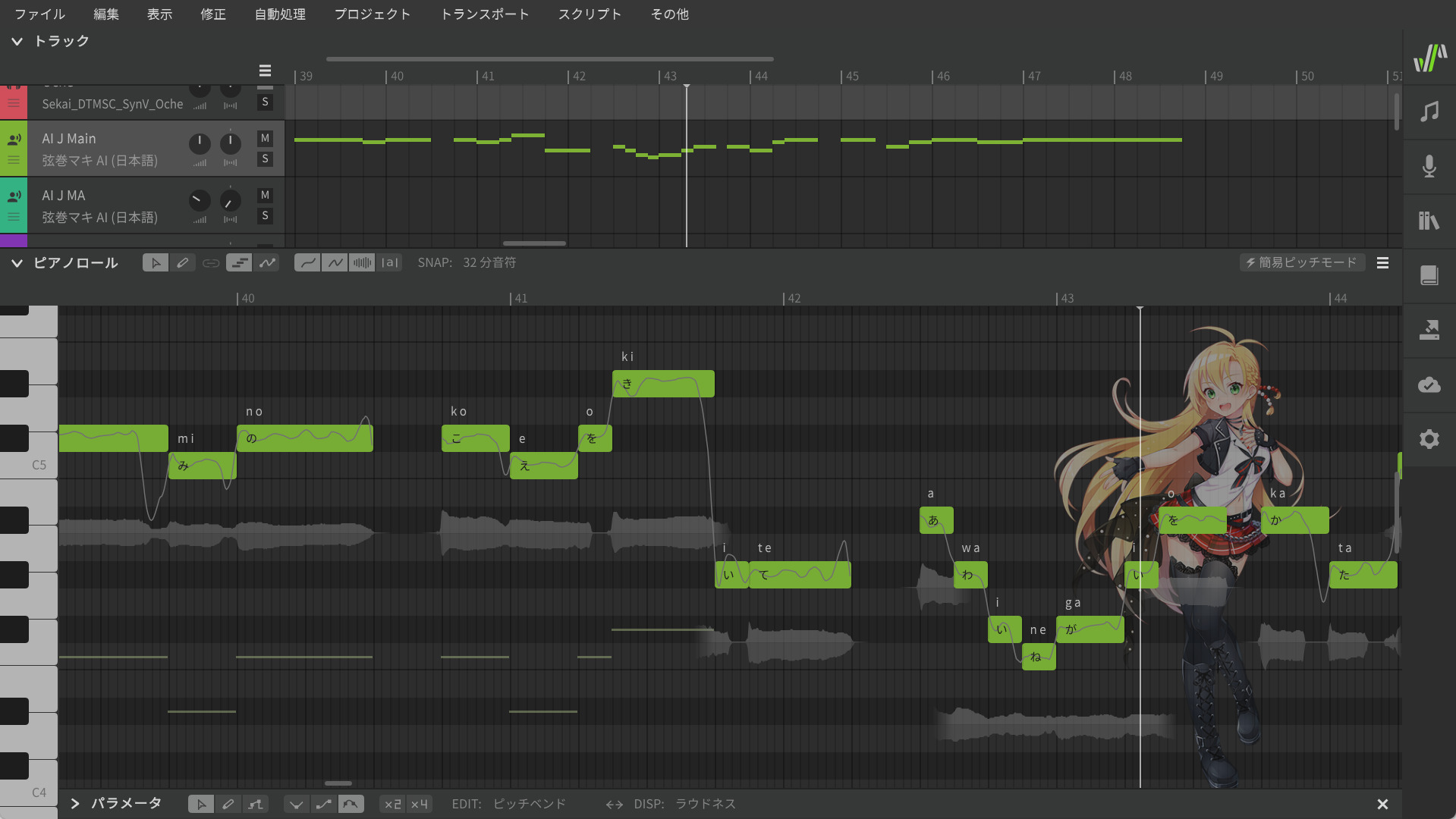The image size is (1456, 819).
Task: Click the swap arrows icon before DISP
Action: [615, 804]
